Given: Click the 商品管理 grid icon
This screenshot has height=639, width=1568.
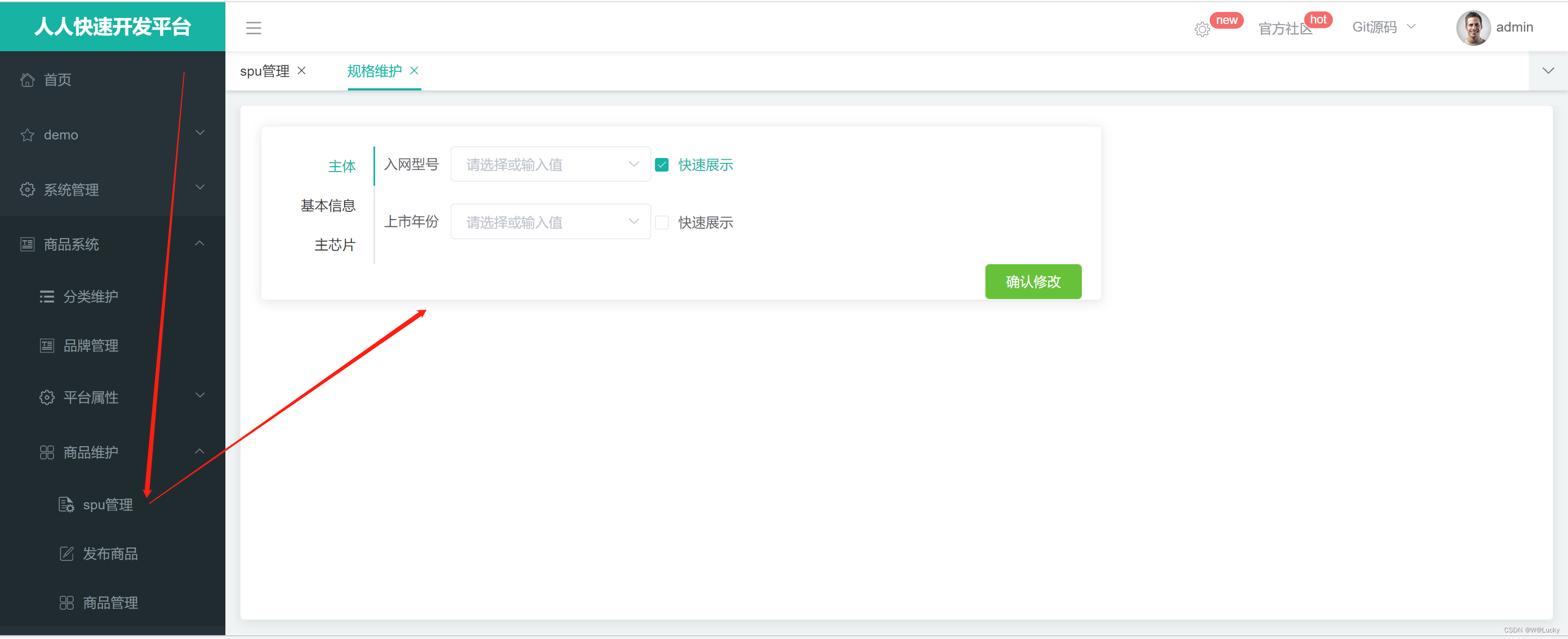Looking at the screenshot, I should pos(66,603).
